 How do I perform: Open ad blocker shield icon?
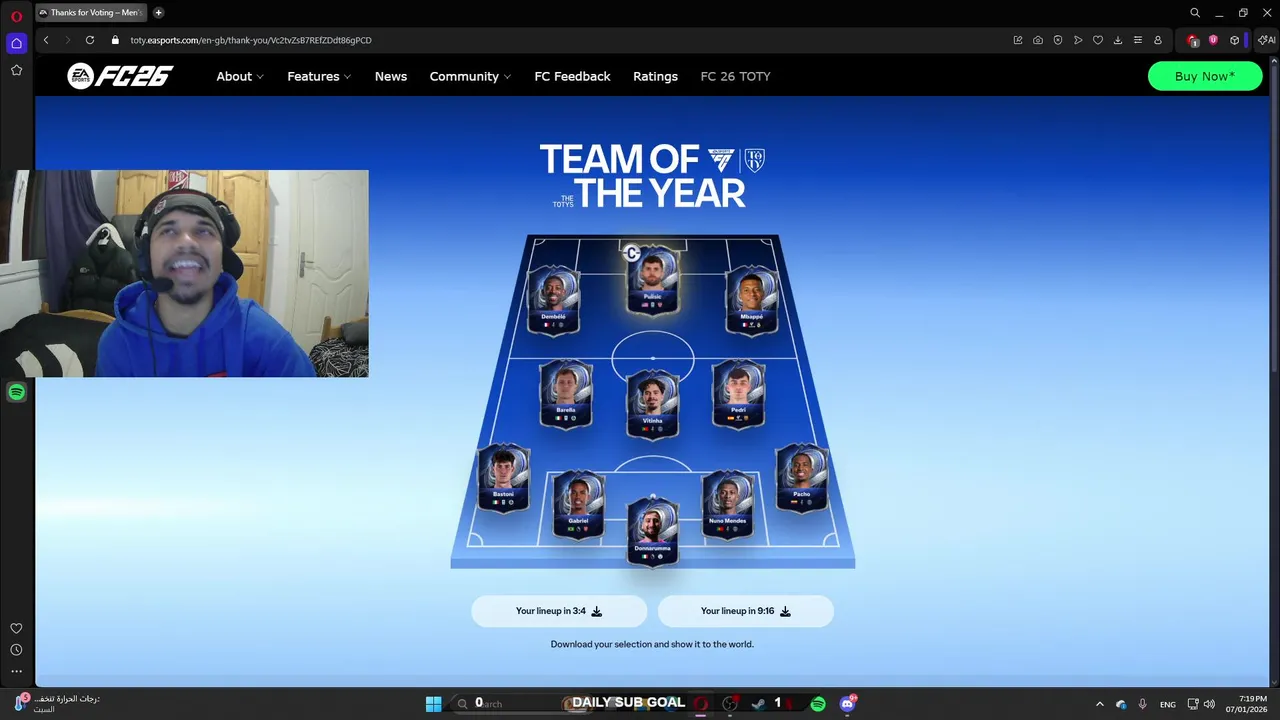1058,40
